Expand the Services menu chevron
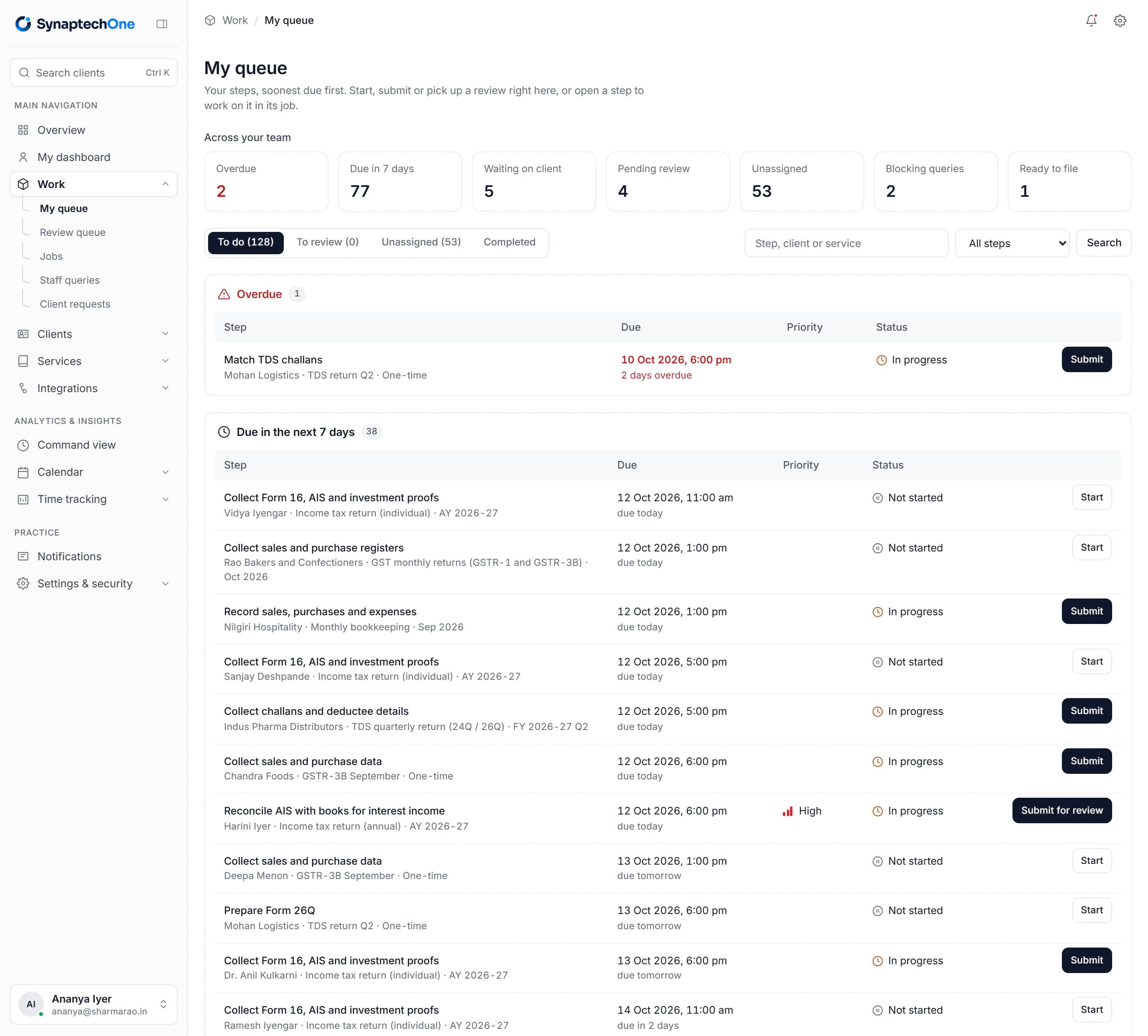The image size is (1148, 1036). [165, 361]
